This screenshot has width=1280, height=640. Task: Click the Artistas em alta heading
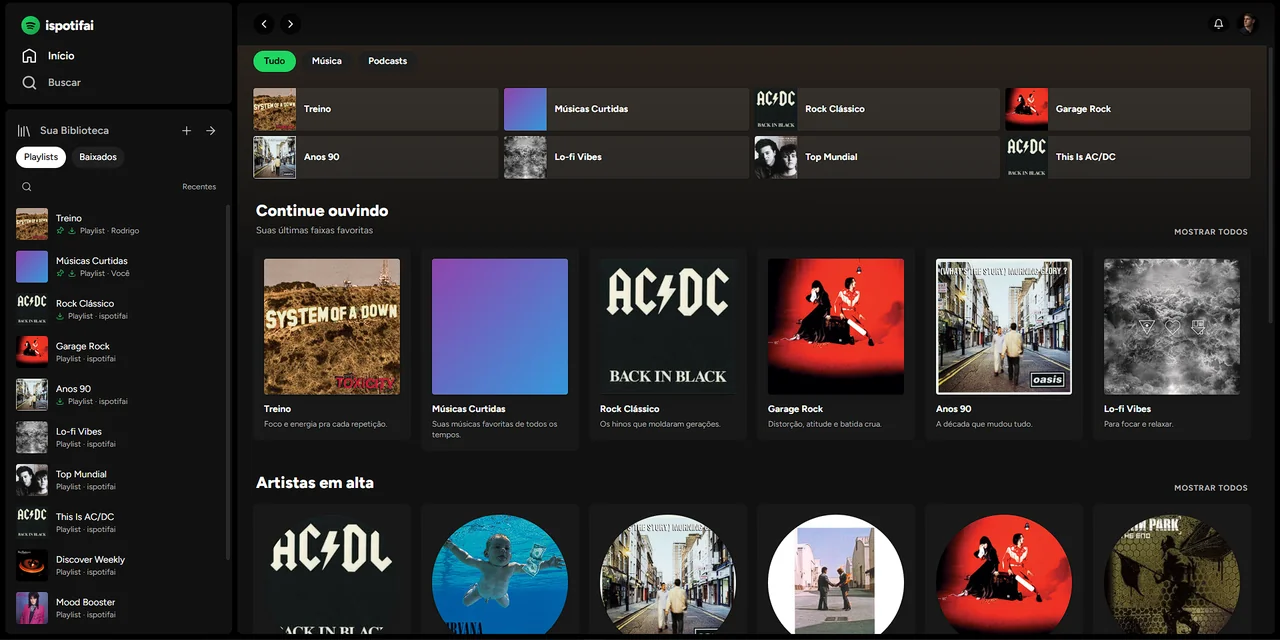coord(315,483)
